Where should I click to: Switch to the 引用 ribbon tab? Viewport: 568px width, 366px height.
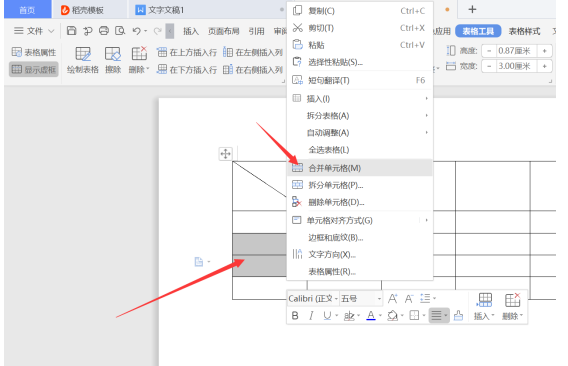pyautogui.click(x=256, y=31)
